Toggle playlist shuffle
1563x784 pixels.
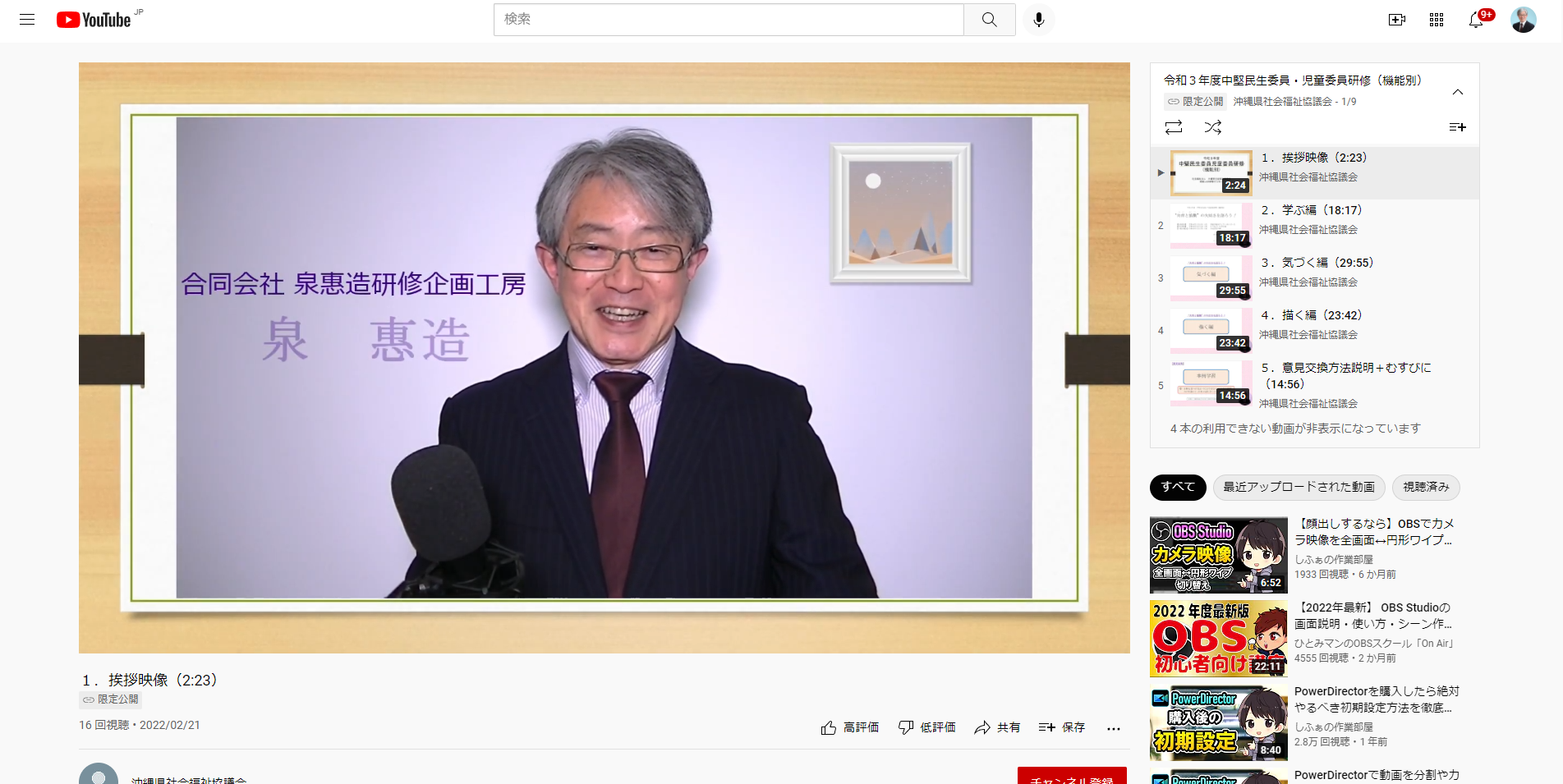pyautogui.click(x=1213, y=127)
